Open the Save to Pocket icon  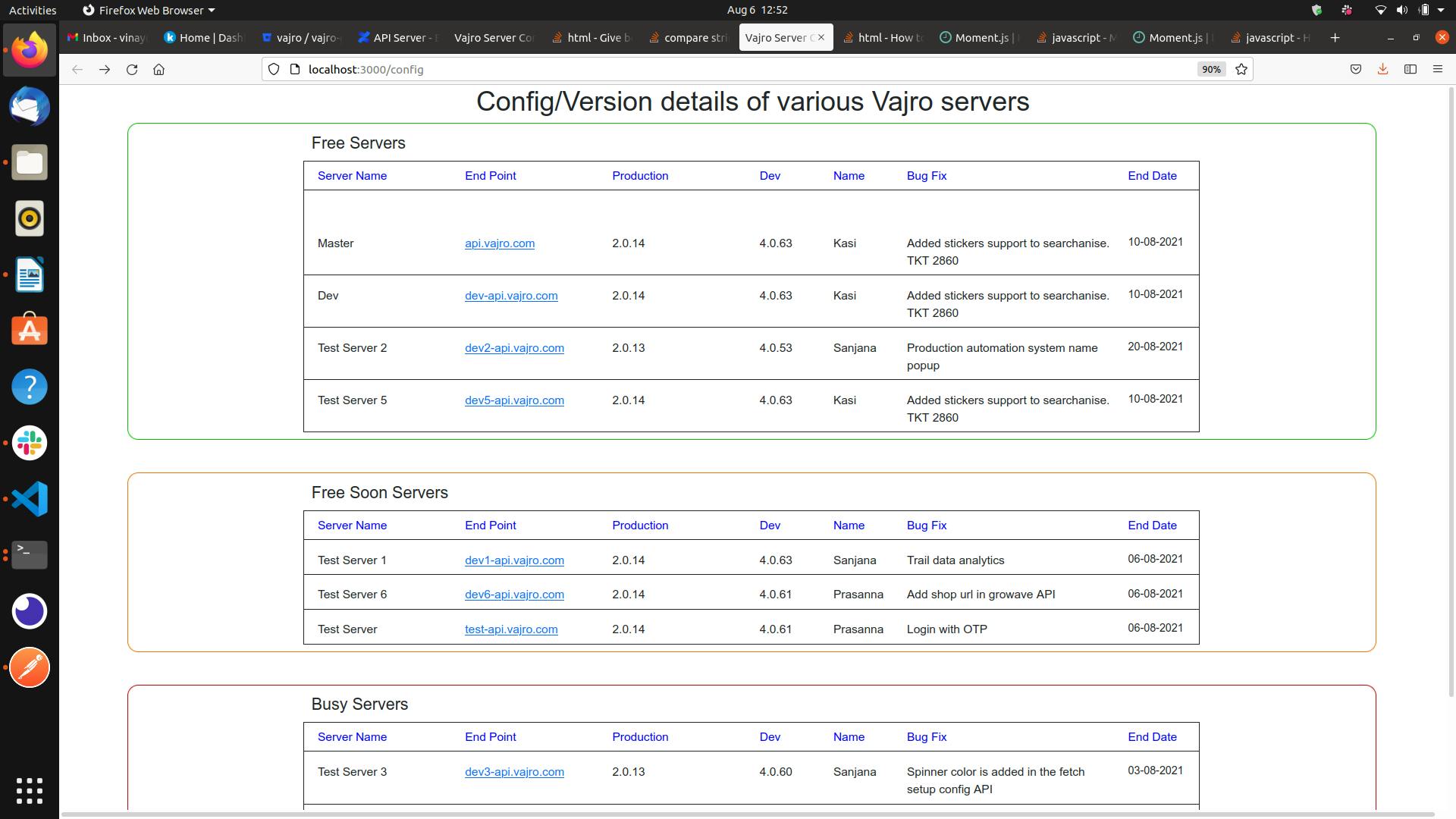pos(1355,69)
